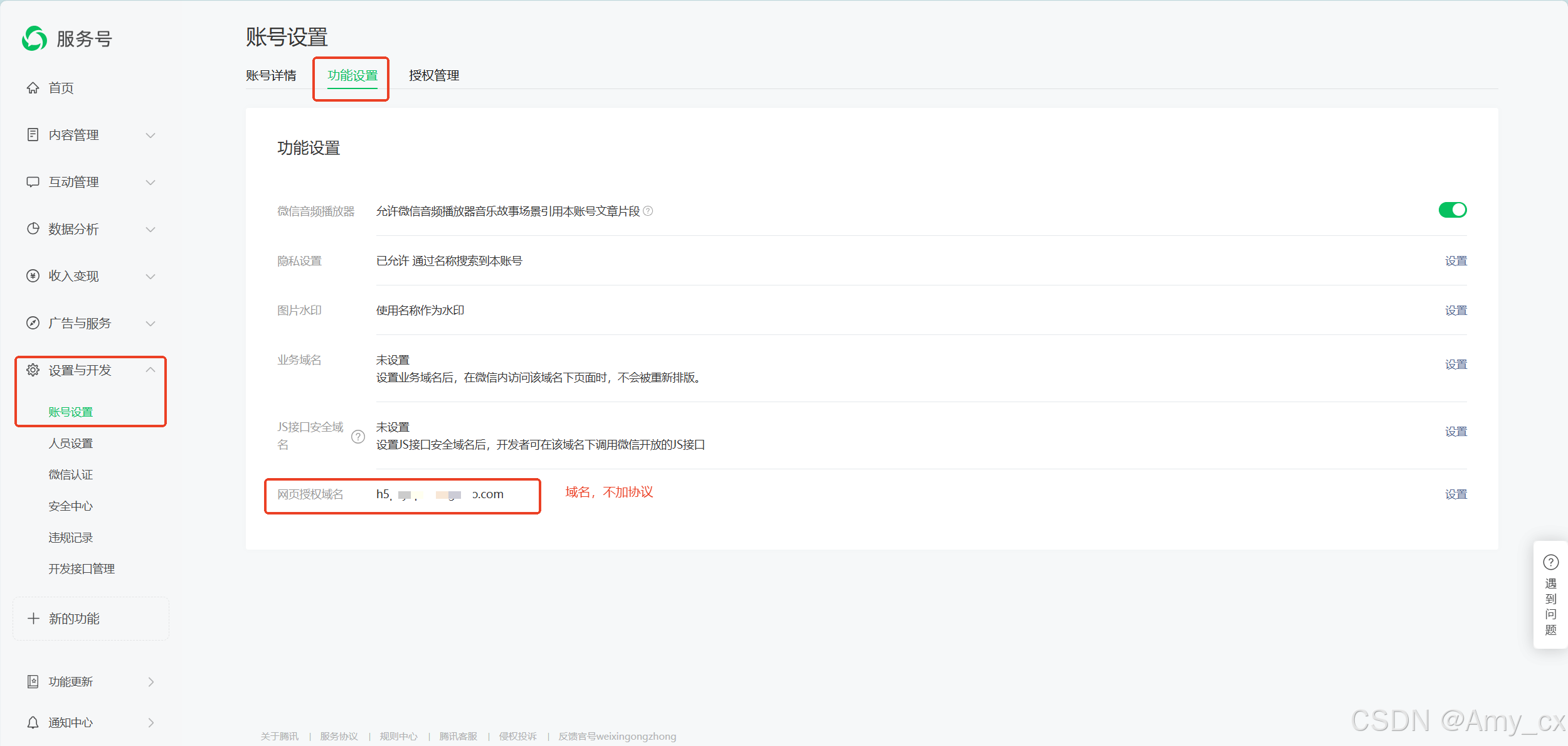Click the pie chart icon beside 数据分析
The width and height of the screenshot is (1568, 746).
[33, 229]
